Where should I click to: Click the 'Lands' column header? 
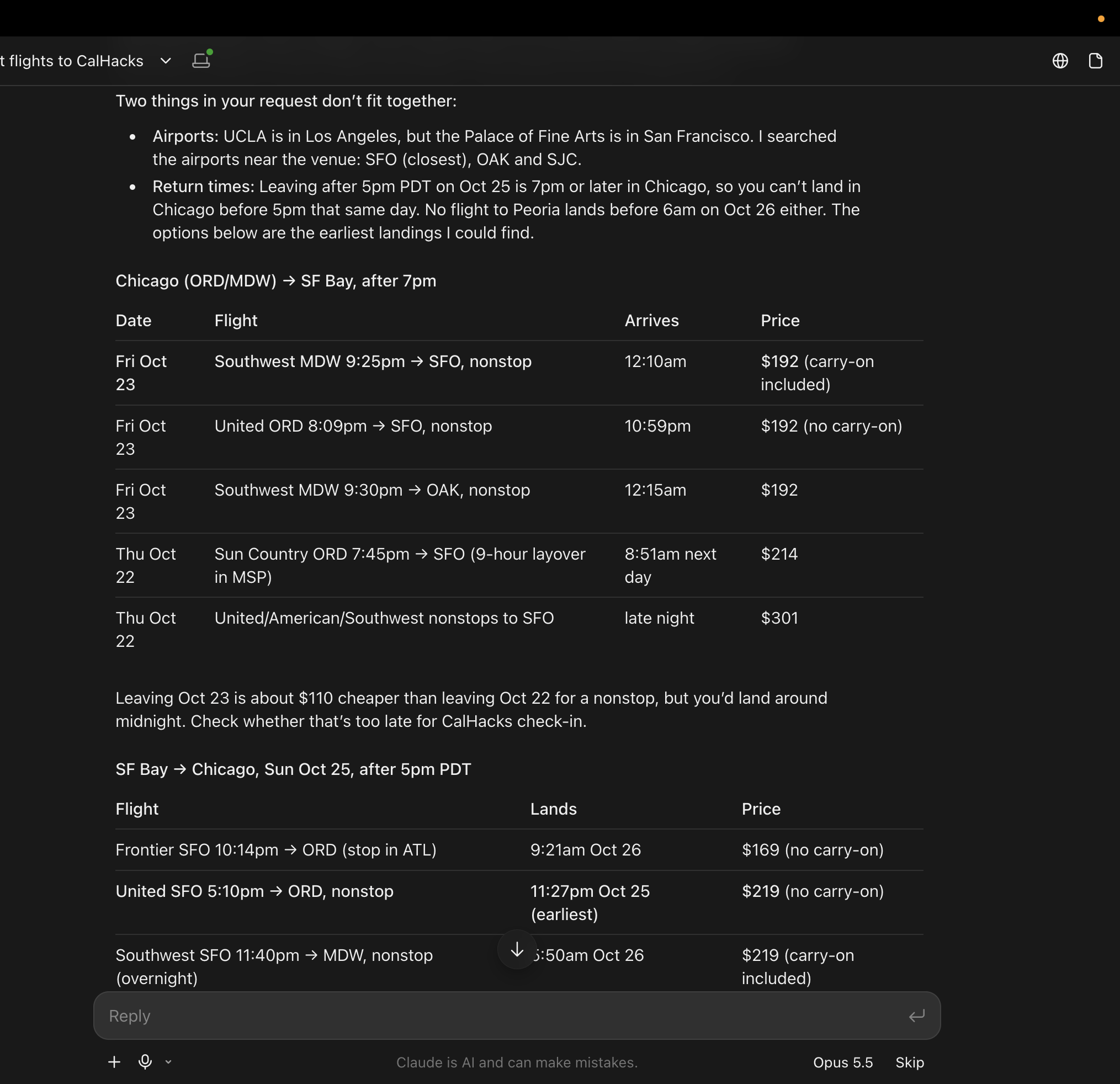pos(553,809)
